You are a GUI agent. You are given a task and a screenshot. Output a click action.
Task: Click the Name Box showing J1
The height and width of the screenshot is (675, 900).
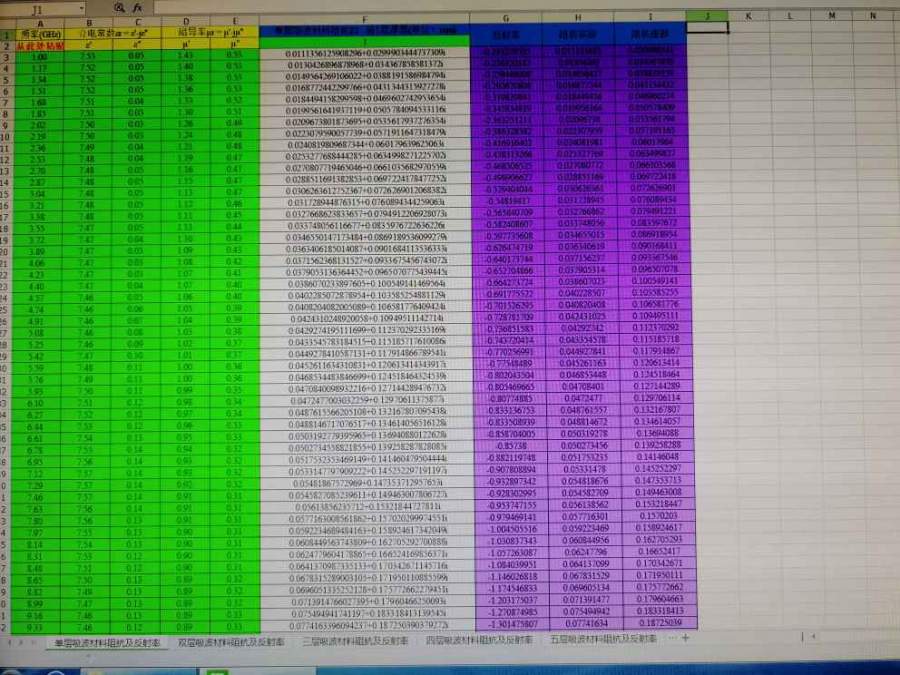point(38,9)
